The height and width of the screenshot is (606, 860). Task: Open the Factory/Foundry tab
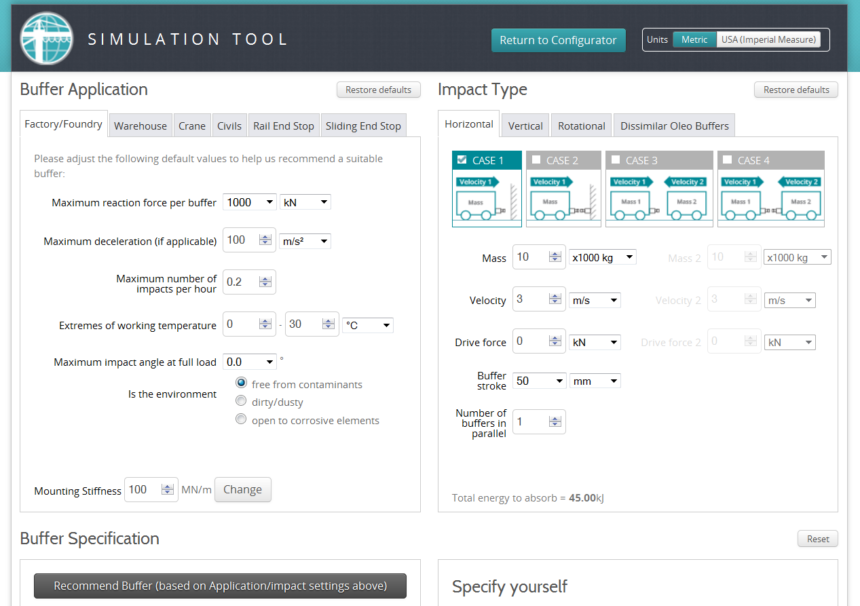tap(64, 124)
